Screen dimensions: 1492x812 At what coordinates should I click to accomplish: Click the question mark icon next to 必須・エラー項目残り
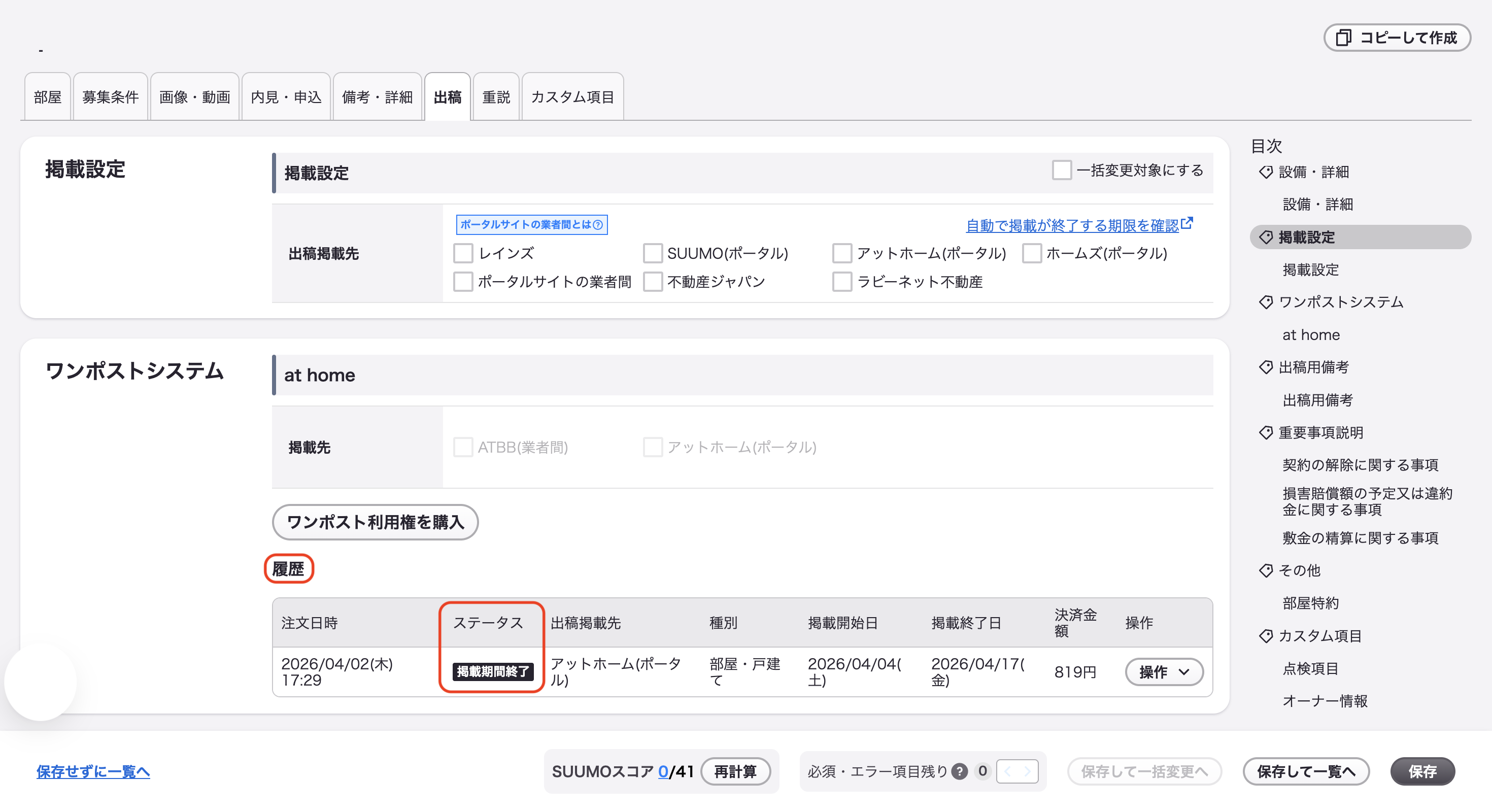pos(960,771)
